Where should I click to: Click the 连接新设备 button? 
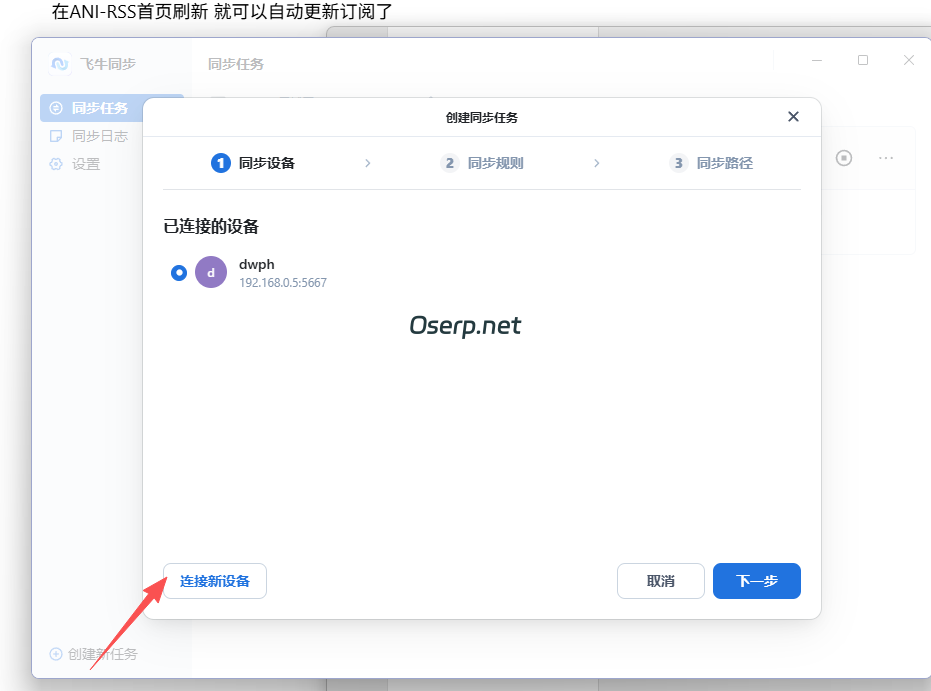pos(214,581)
